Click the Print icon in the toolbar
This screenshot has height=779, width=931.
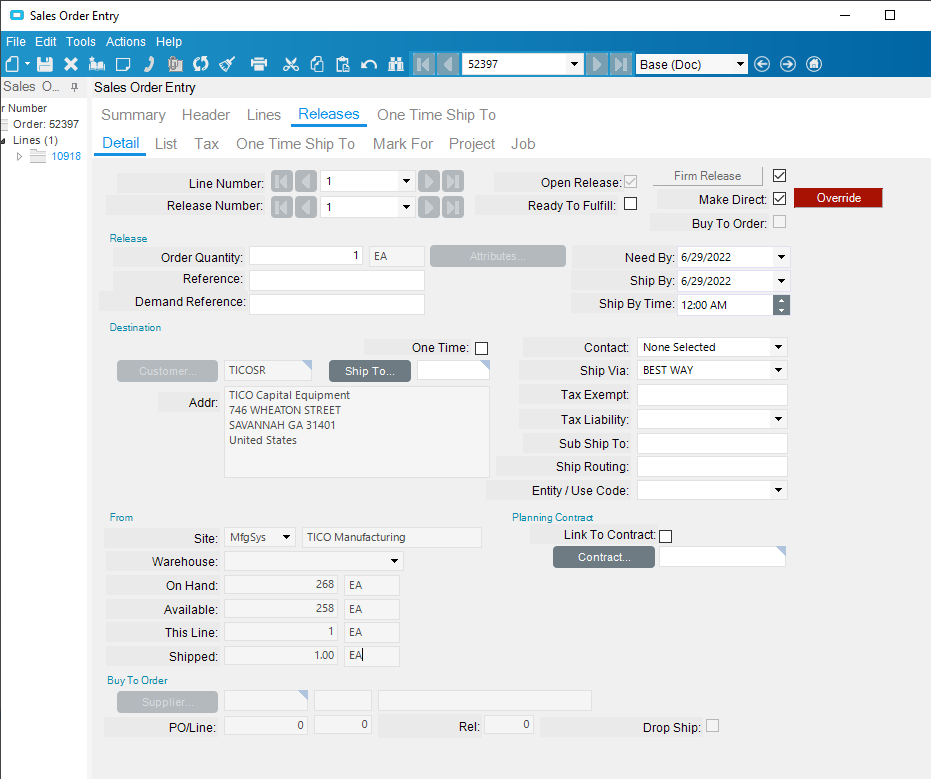(x=259, y=64)
